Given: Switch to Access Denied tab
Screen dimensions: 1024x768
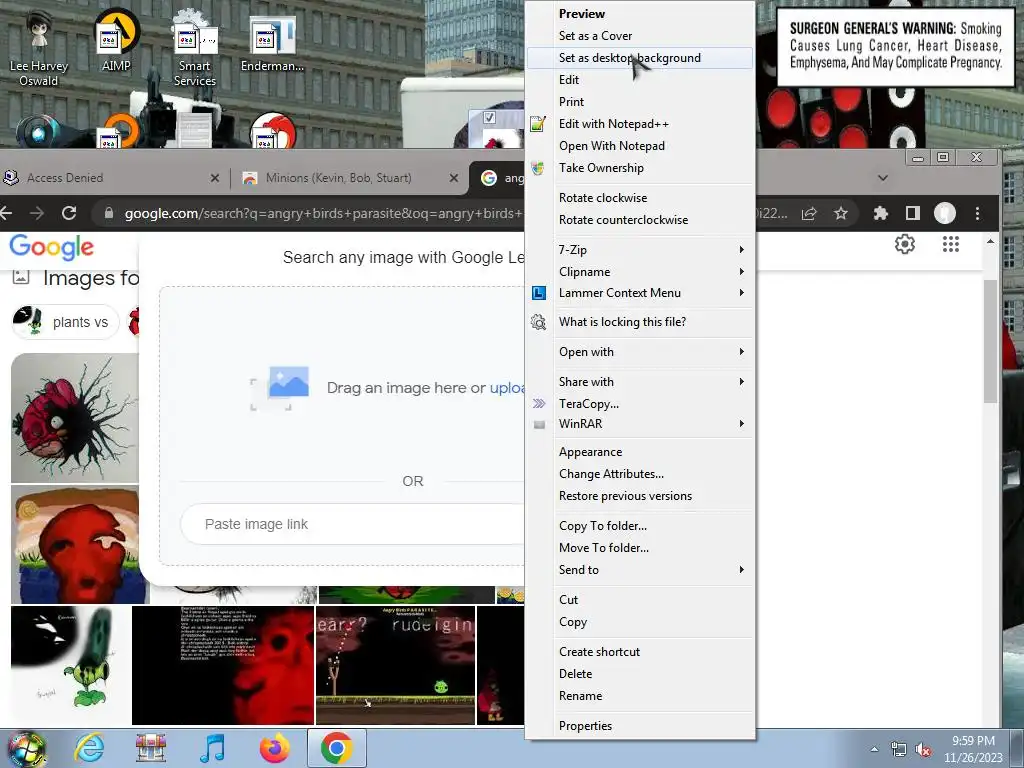Looking at the screenshot, I should [x=112, y=178].
